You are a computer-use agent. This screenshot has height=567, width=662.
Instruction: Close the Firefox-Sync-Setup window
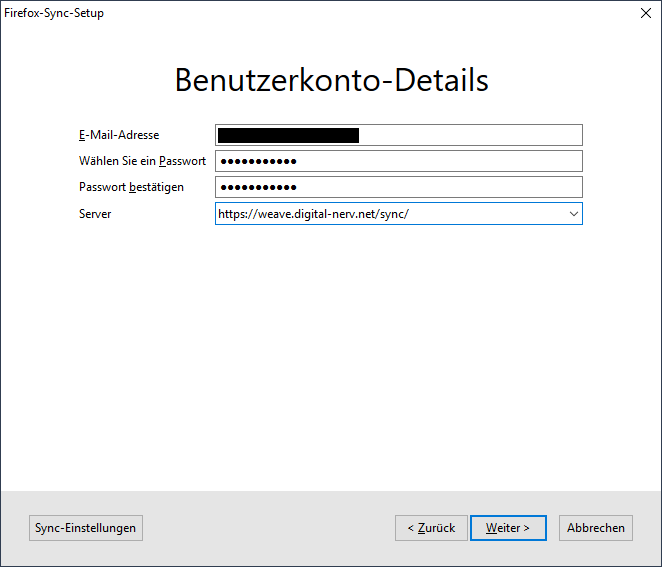[646, 13]
